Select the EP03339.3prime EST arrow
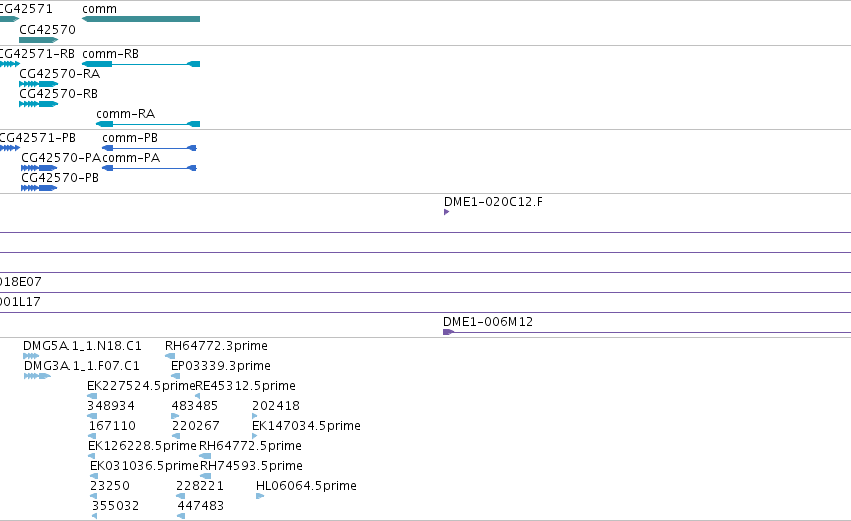851x521 pixels. click(175, 376)
